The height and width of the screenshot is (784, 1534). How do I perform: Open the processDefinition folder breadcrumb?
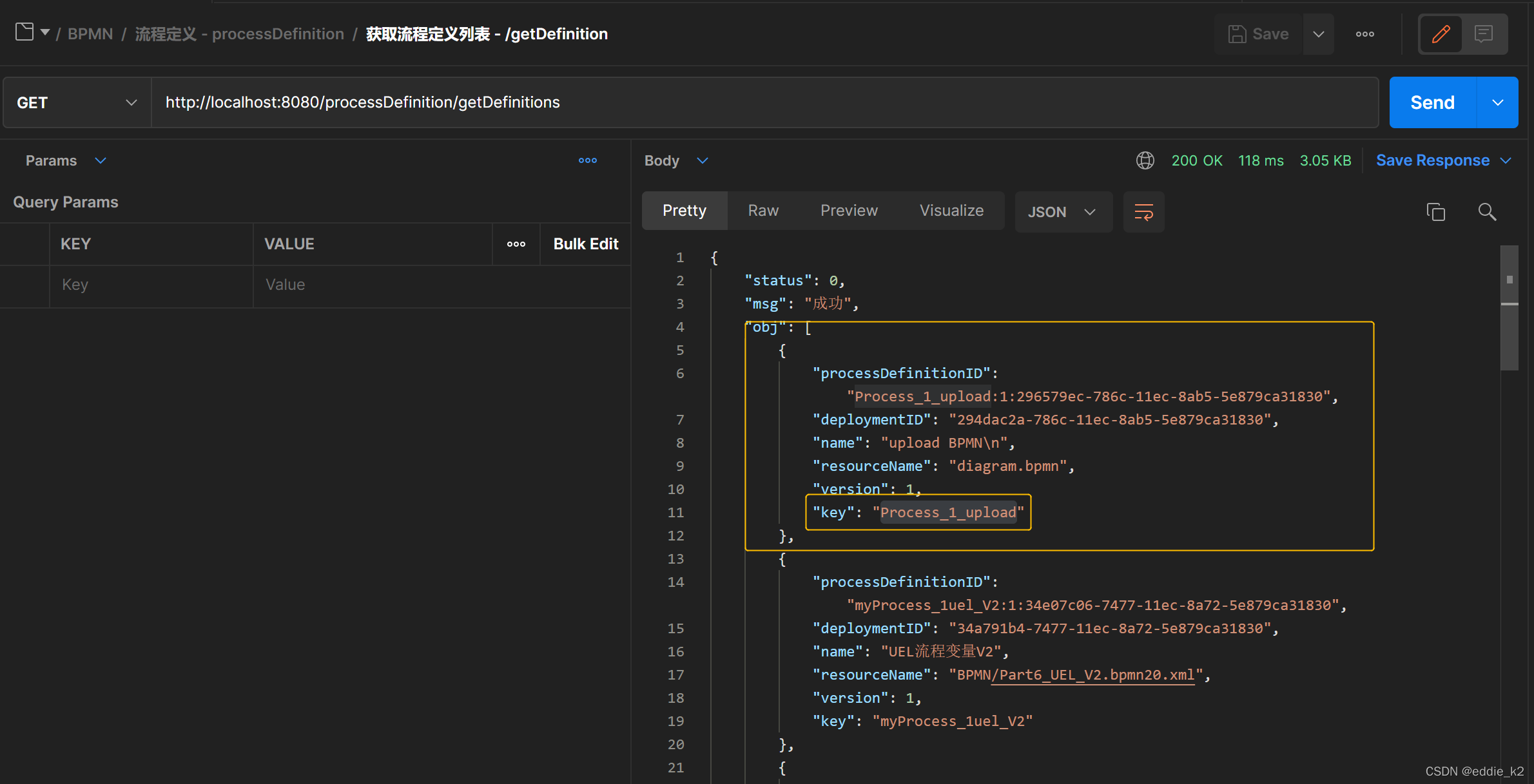click(239, 33)
